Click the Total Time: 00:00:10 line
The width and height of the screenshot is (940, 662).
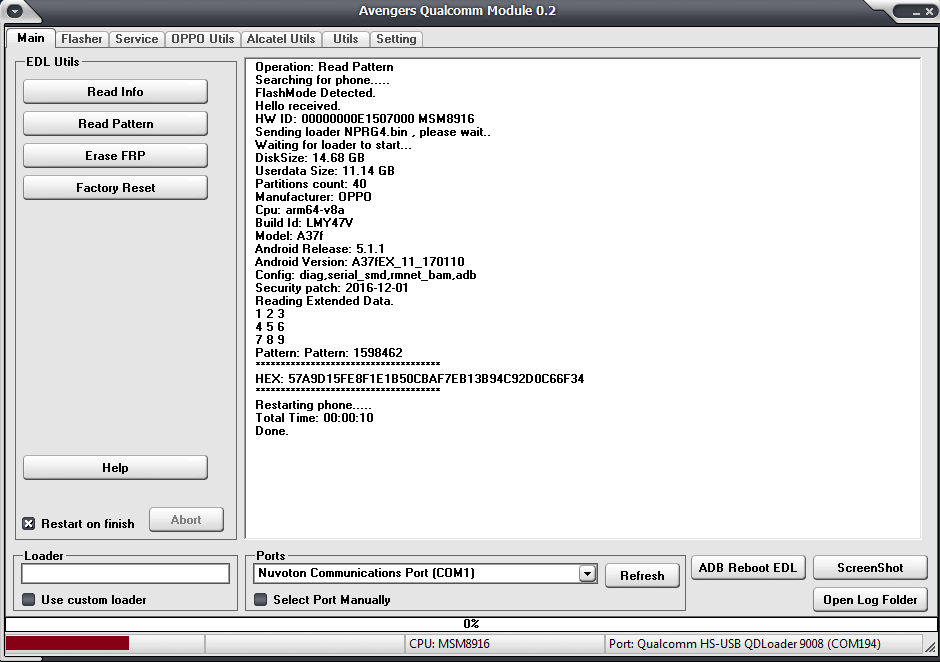pyautogui.click(x=314, y=418)
